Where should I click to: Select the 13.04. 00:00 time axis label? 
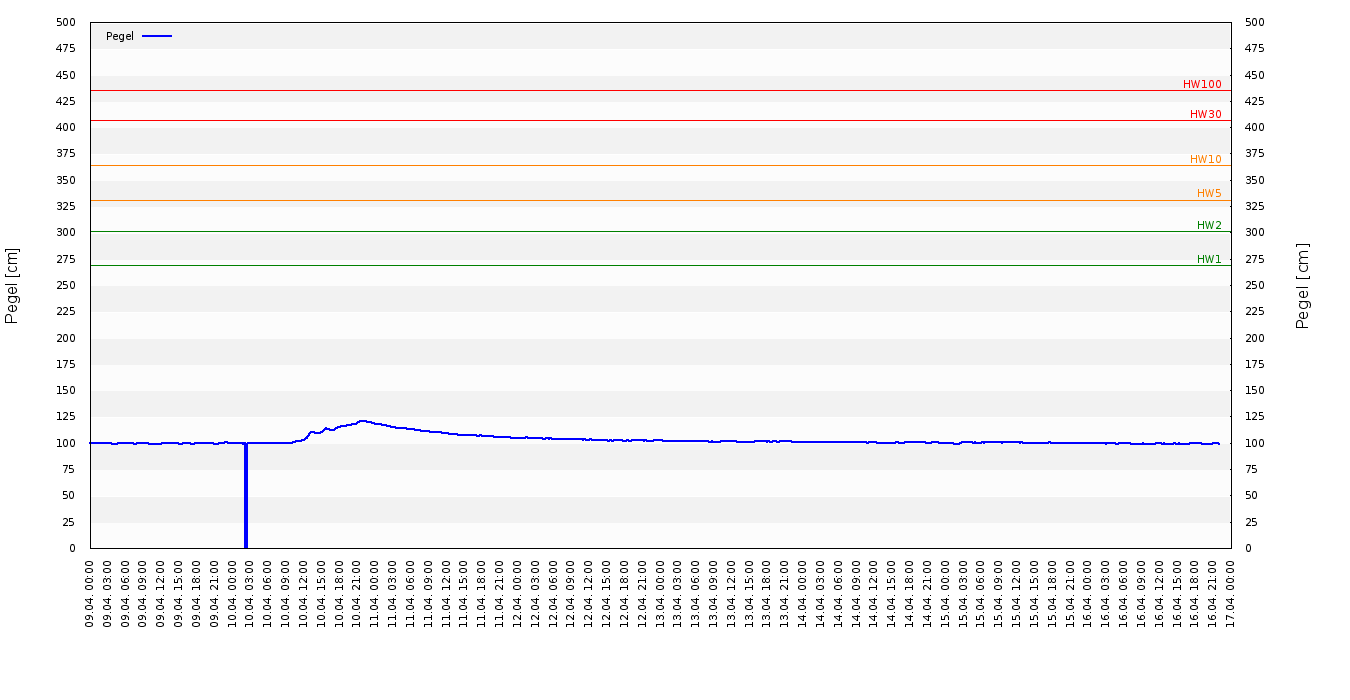coord(660,593)
